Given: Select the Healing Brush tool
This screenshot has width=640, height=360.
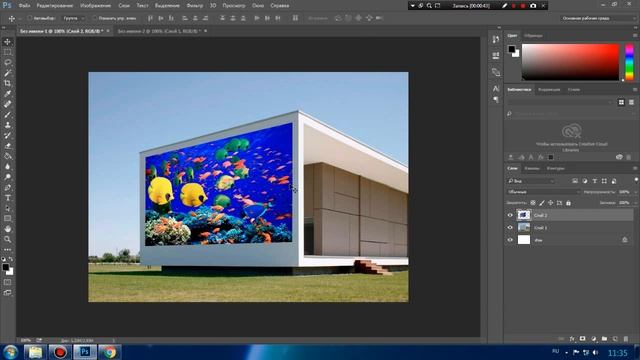Looking at the screenshot, I should [7, 104].
